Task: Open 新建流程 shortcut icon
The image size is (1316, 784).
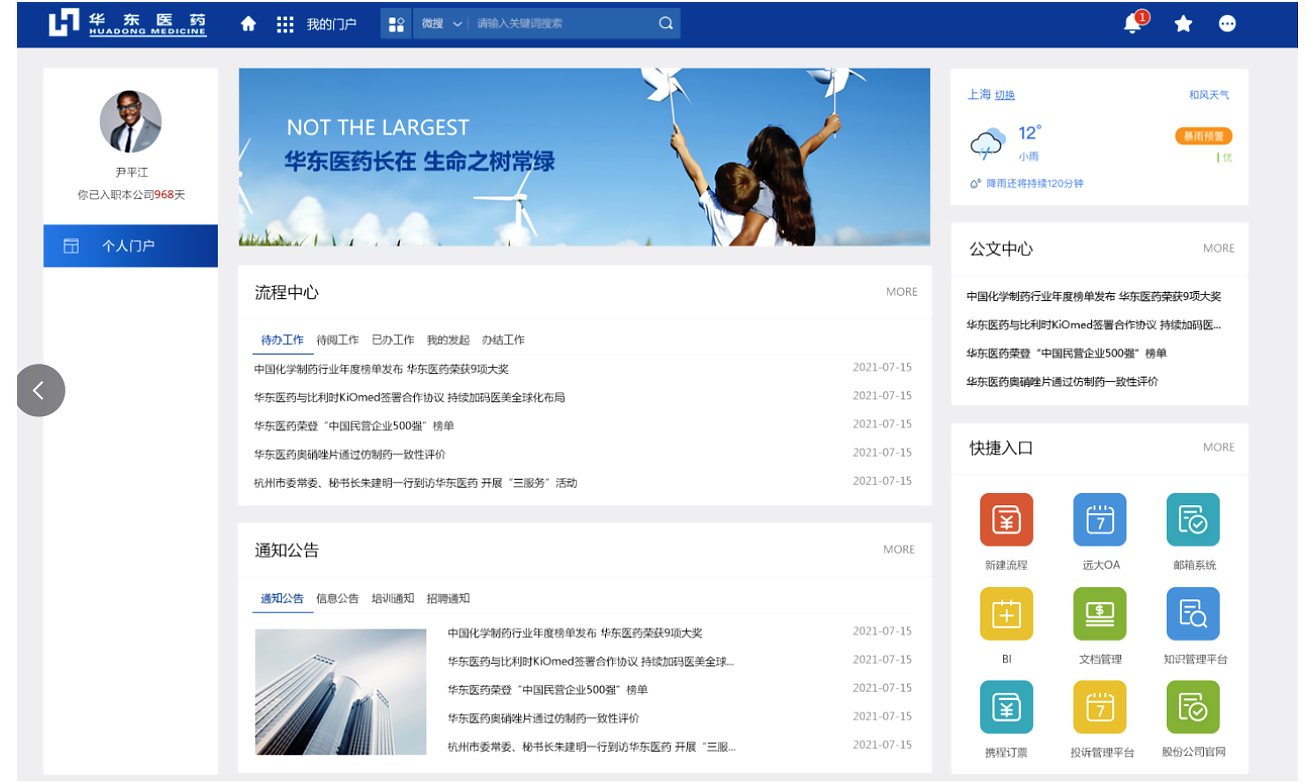Action: tap(1006, 519)
